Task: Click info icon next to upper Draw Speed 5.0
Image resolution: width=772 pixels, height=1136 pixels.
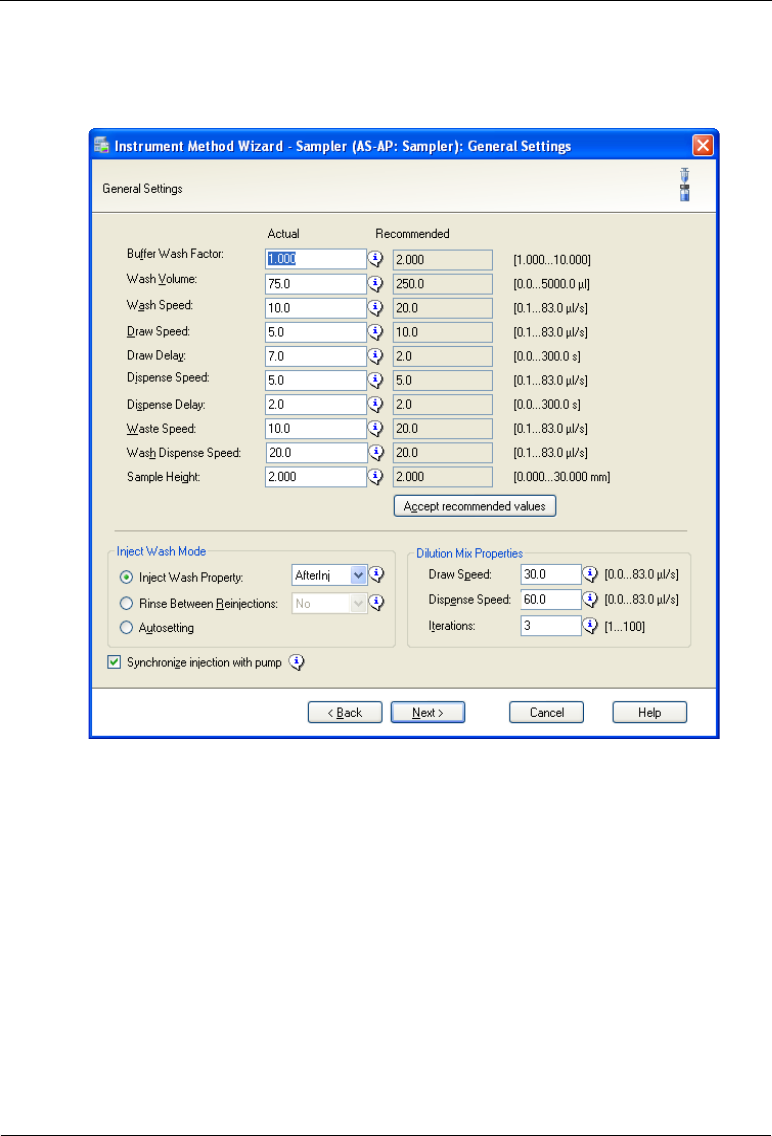Action: click(375, 332)
